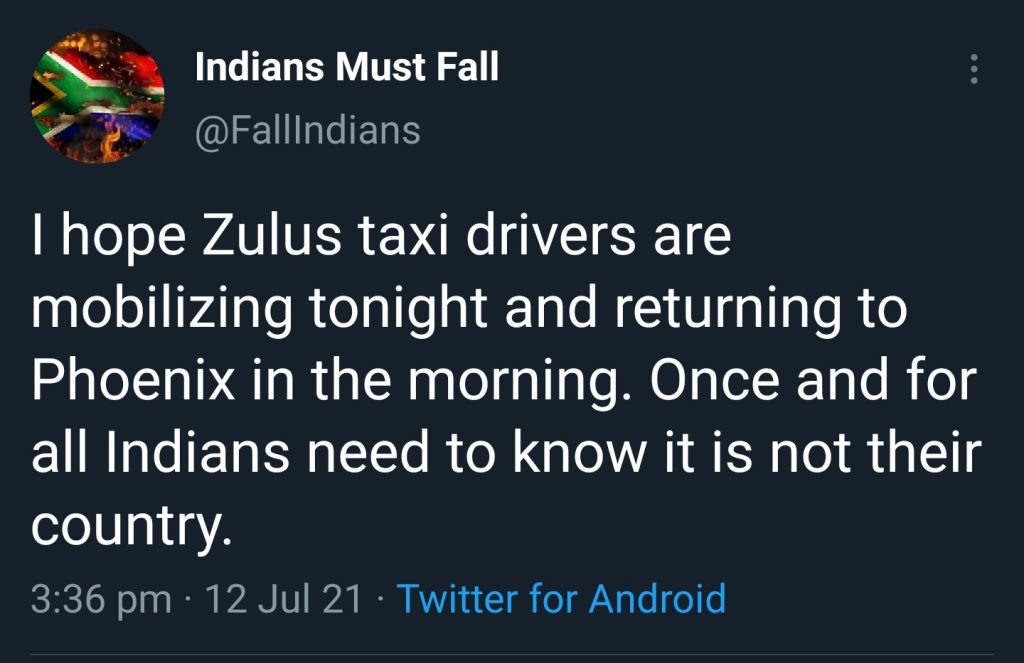Click the word Android in the source label

657,598
